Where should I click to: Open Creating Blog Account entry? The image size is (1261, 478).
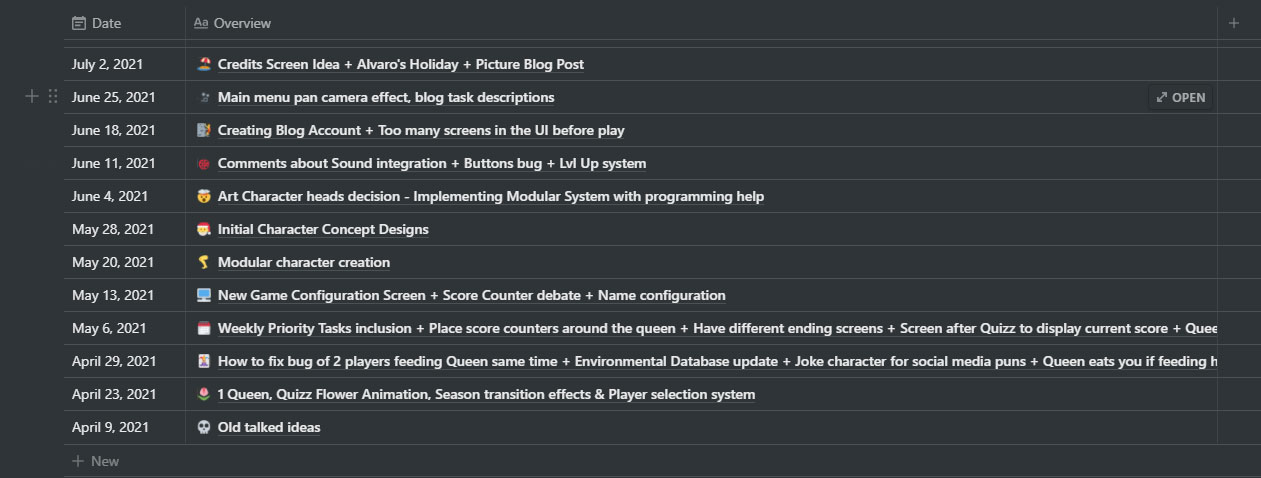[421, 130]
